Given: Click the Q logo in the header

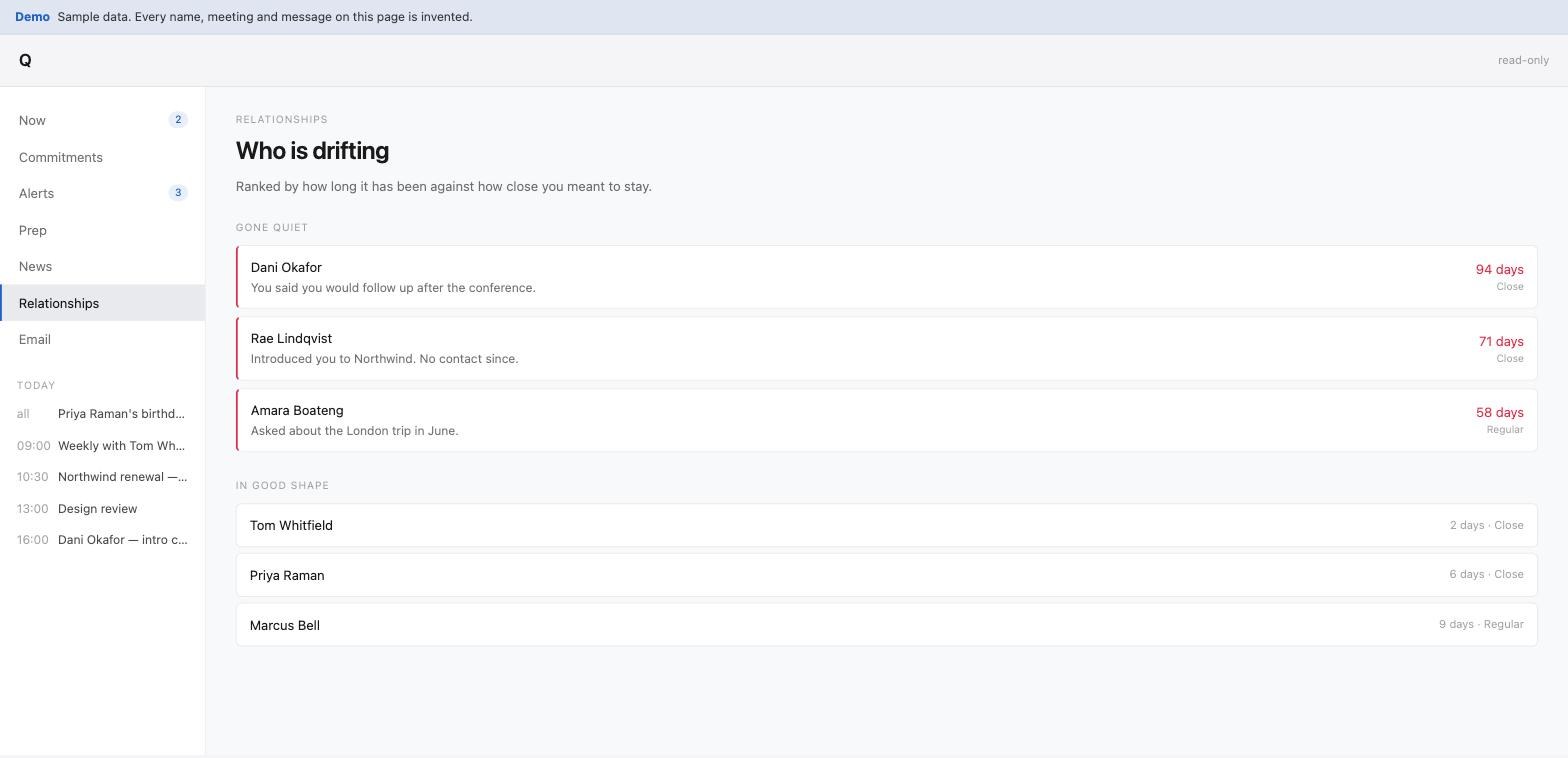Looking at the screenshot, I should [25, 60].
